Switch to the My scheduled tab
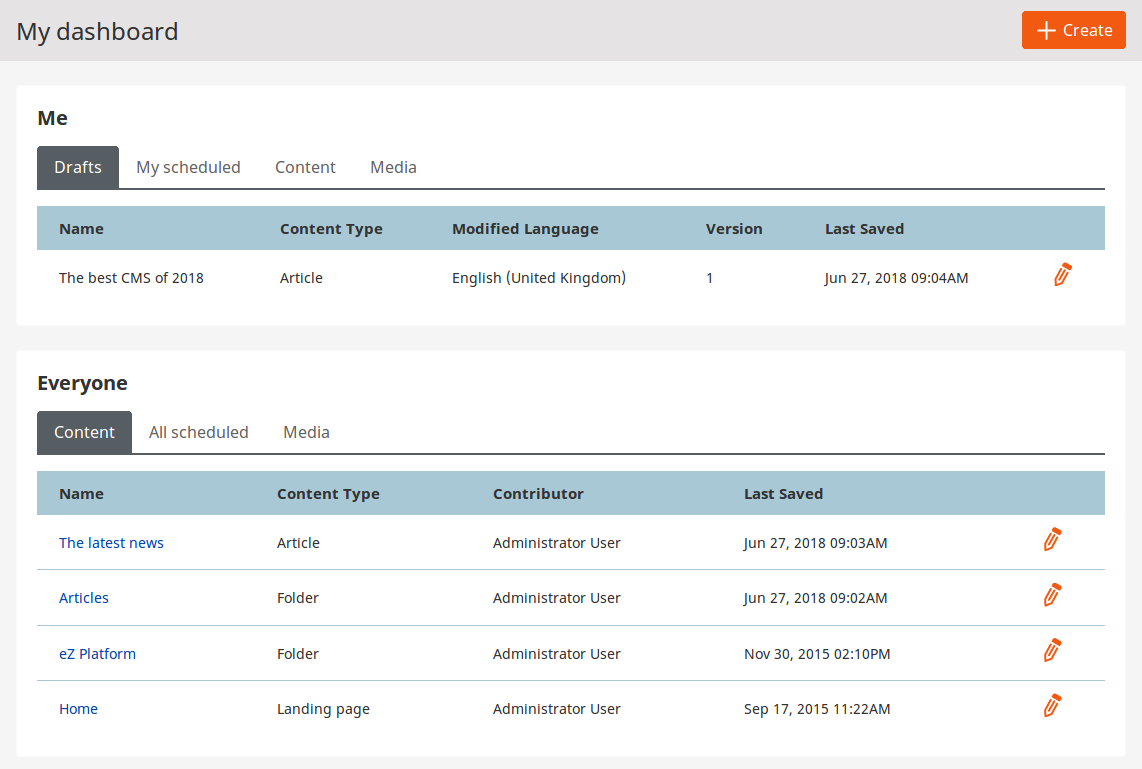 click(188, 167)
